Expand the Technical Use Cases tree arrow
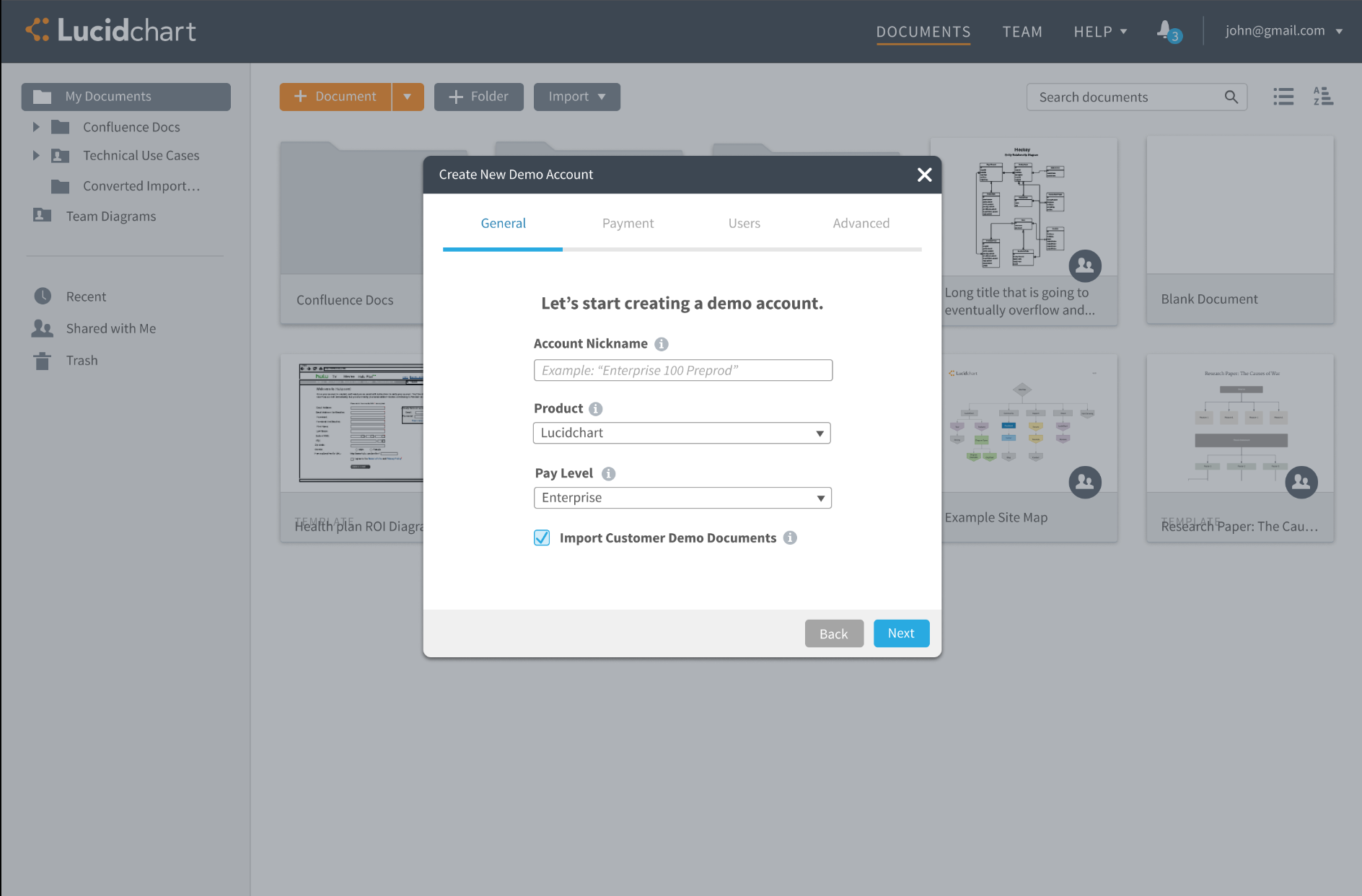The height and width of the screenshot is (896, 1362). tap(36, 156)
